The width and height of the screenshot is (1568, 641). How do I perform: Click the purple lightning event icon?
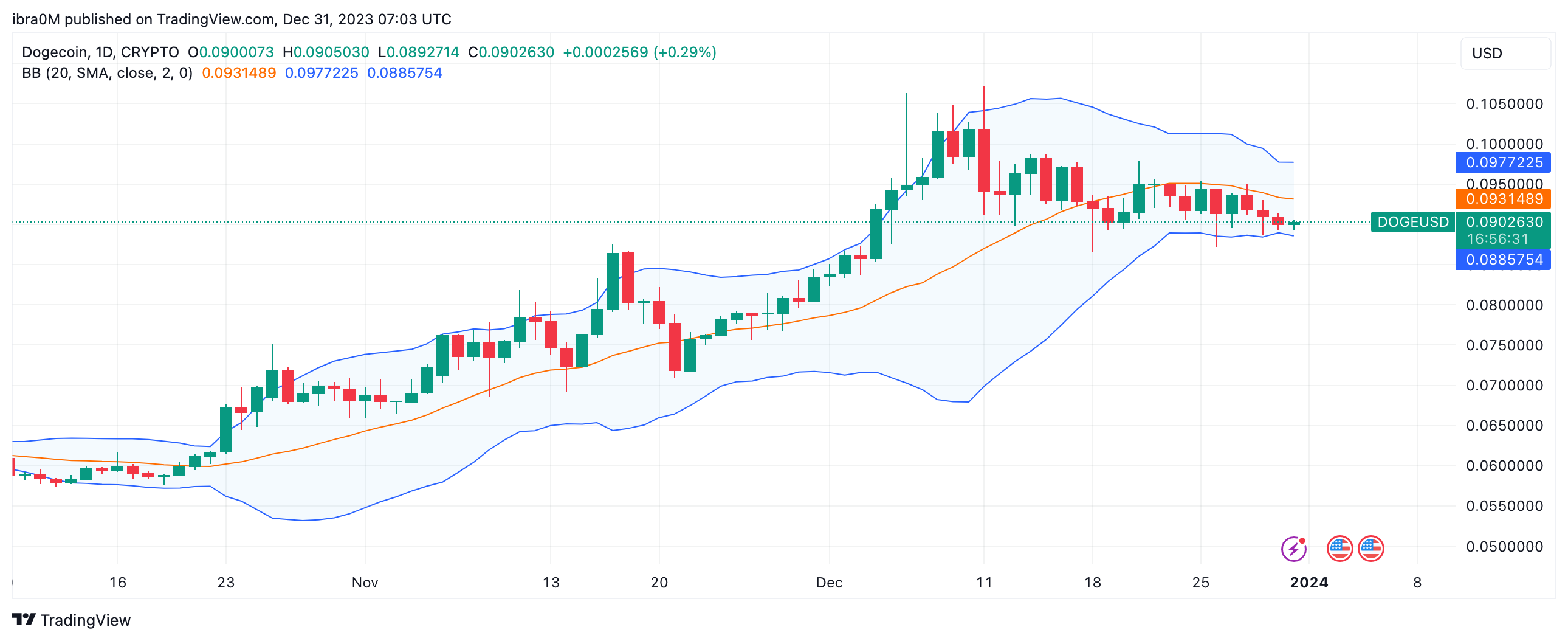pyautogui.click(x=1293, y=549)
